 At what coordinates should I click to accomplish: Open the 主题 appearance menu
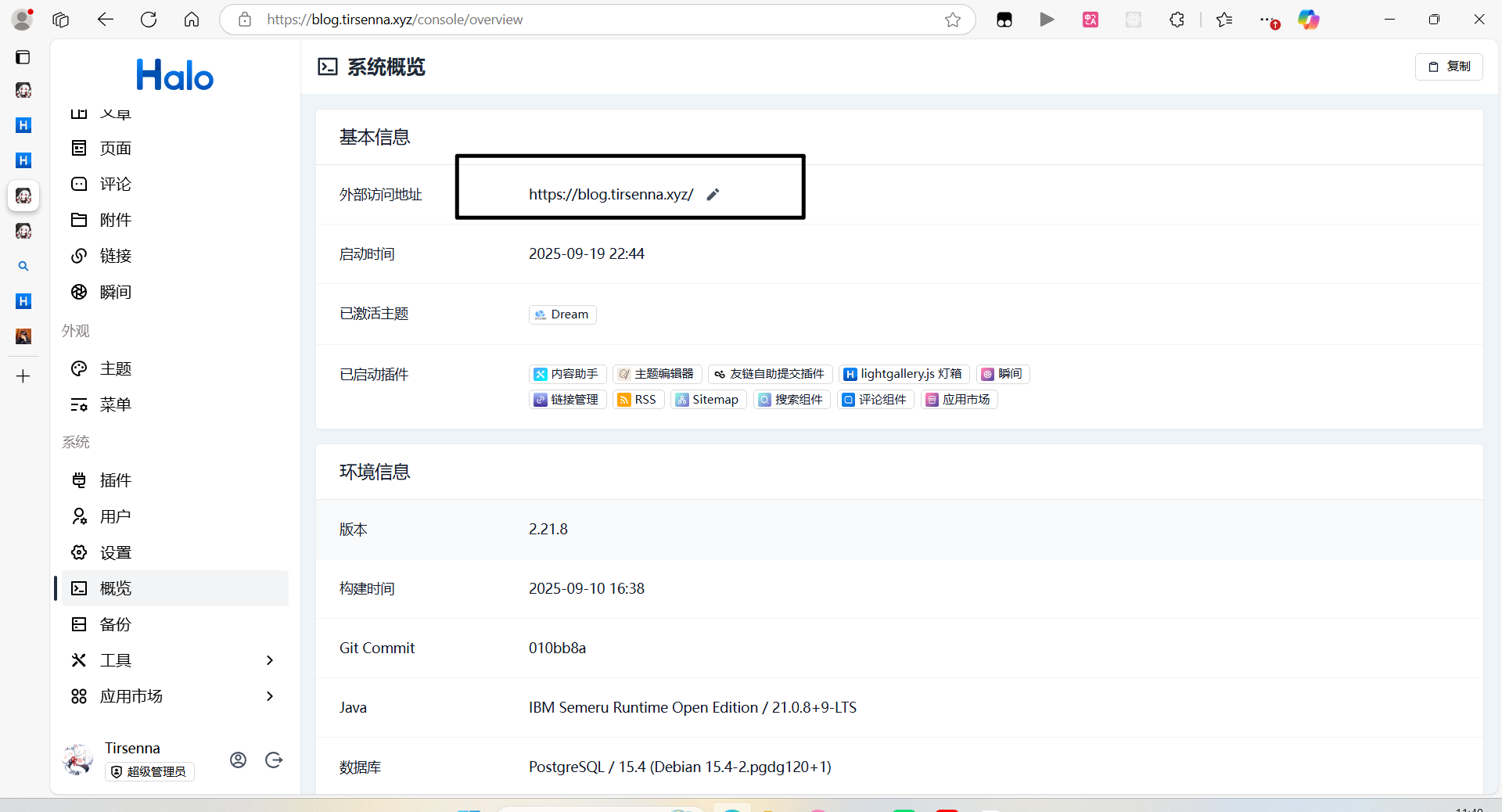click(115, 368)
